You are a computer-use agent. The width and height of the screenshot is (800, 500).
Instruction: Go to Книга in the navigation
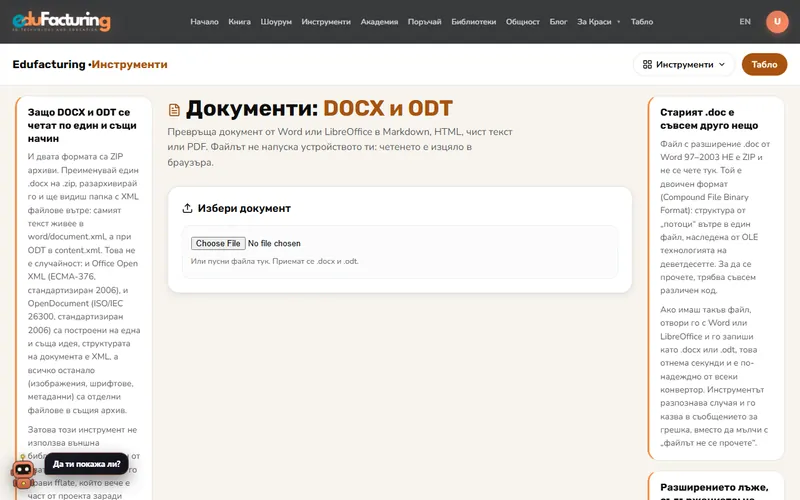click(239, 21)
